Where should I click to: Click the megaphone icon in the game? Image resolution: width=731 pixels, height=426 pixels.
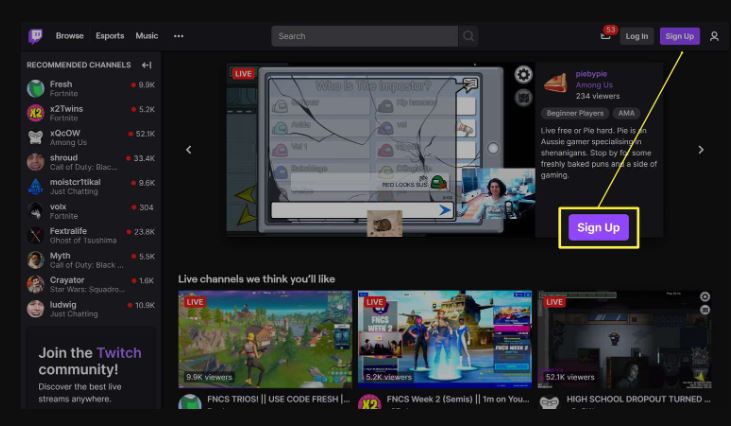tap(465, 129)
